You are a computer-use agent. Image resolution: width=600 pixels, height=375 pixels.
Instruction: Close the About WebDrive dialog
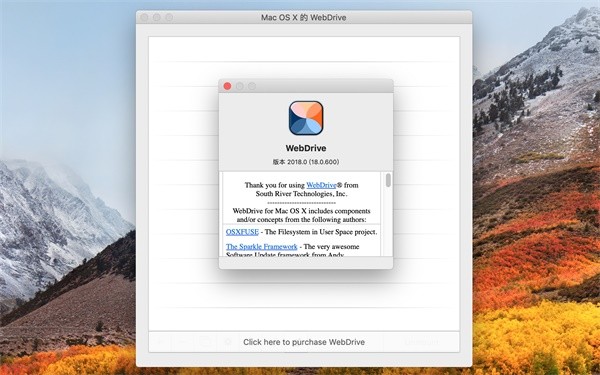(227, 86)
